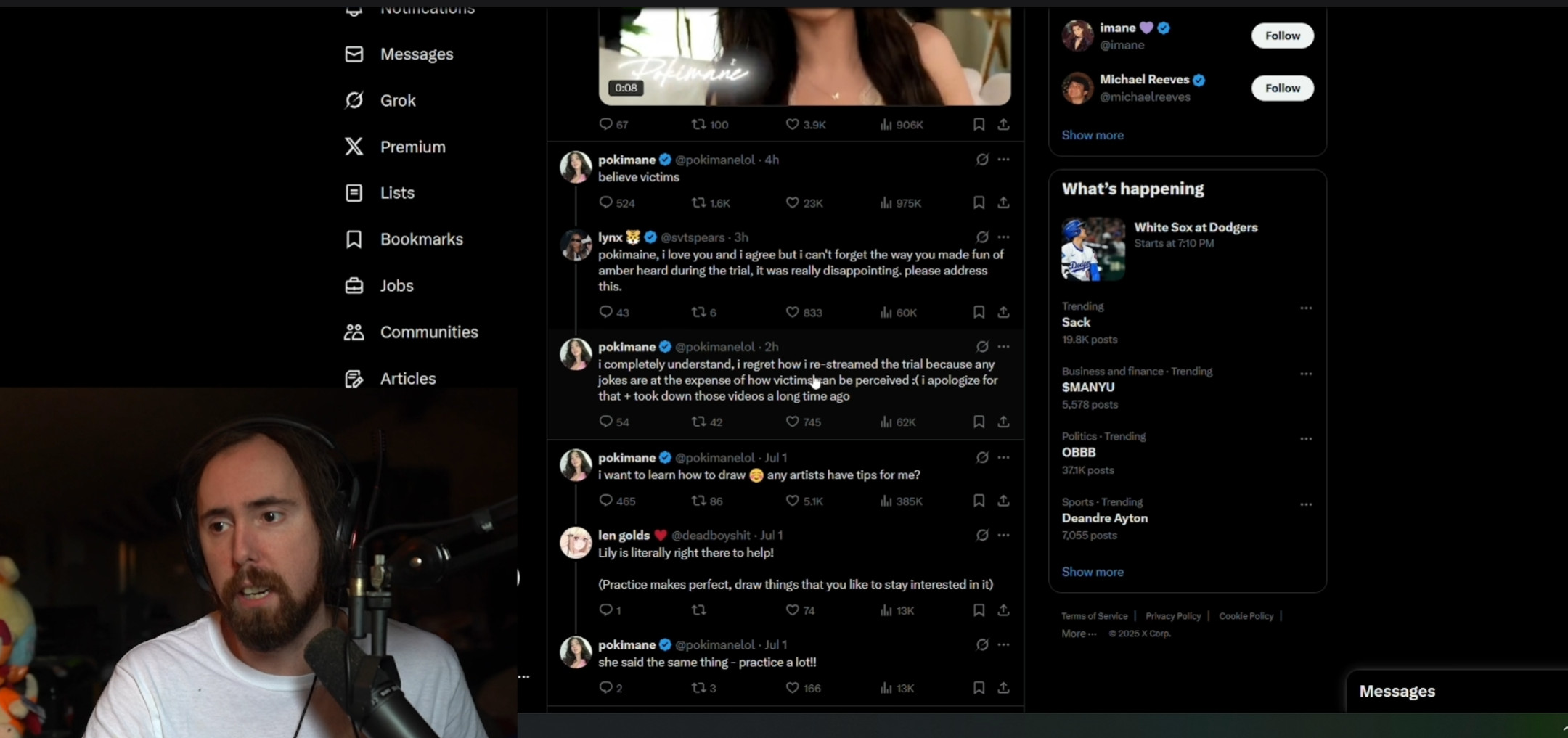The height and width of the screenshot is (738, 1568).
Task: Expand the footer More menu
Action: (1079, 634)
